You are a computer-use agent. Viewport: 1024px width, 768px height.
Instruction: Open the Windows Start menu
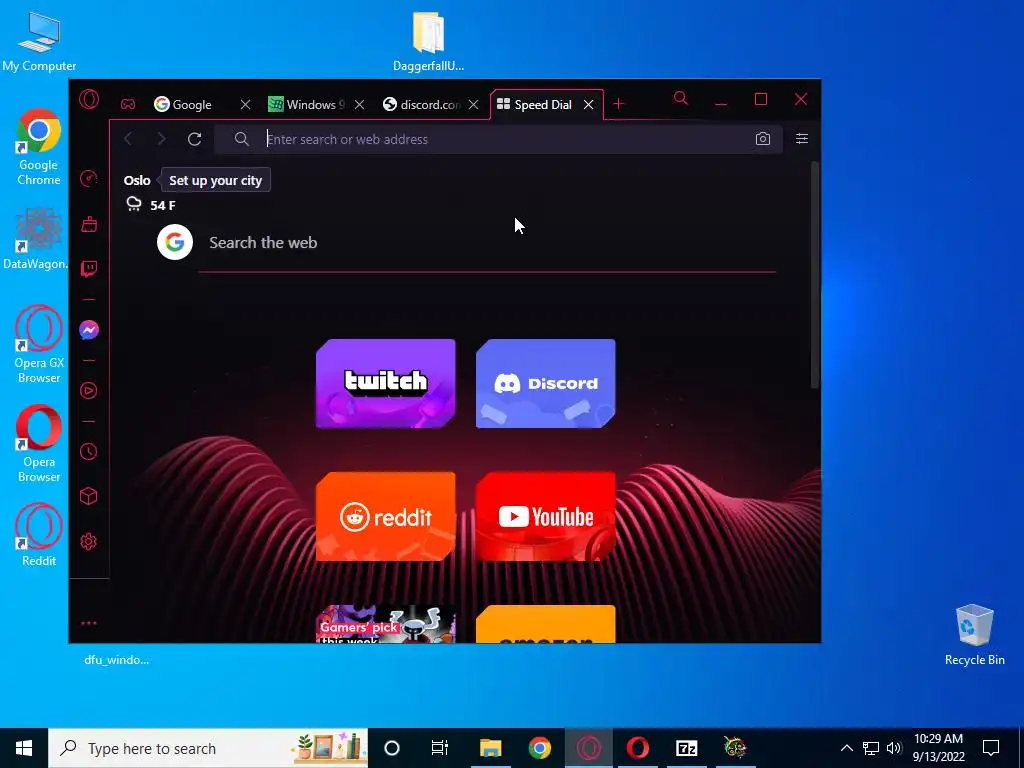point(24,748)
